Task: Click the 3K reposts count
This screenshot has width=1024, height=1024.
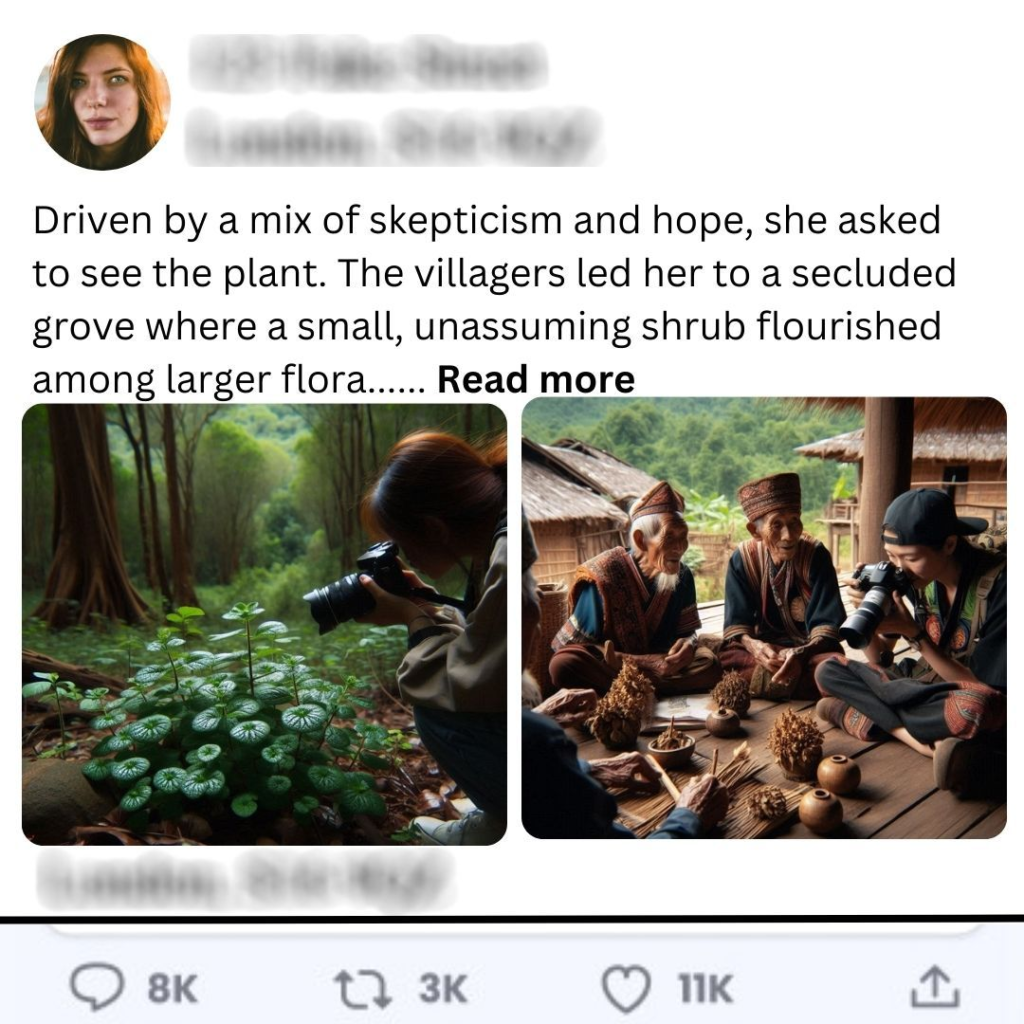Action: [442, 989]
